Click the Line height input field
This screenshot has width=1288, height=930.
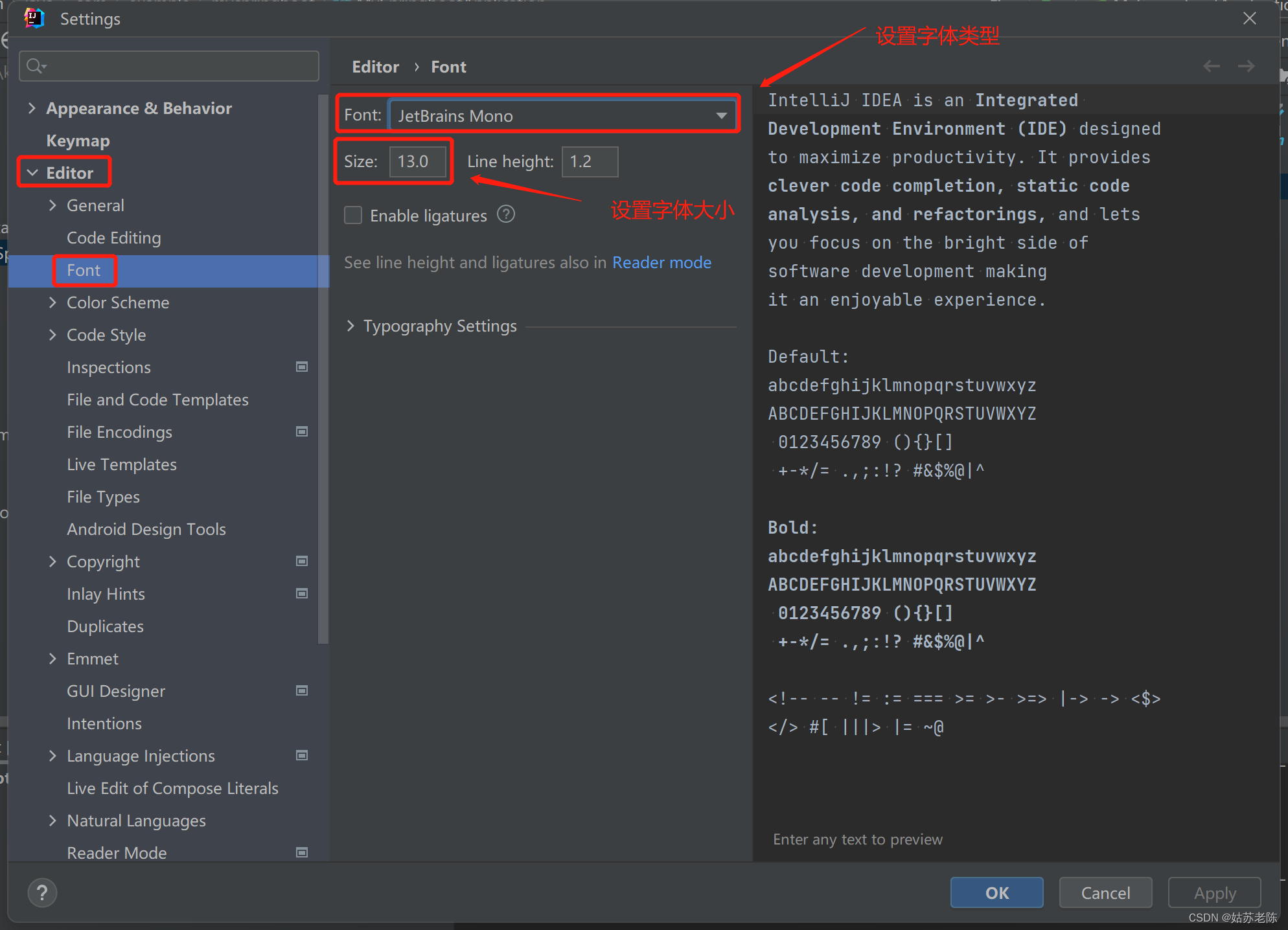pos(590,162)
